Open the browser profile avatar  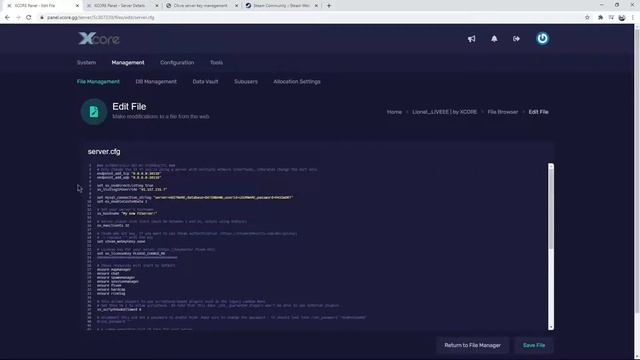pyautogui.click(x=622, y=18)
